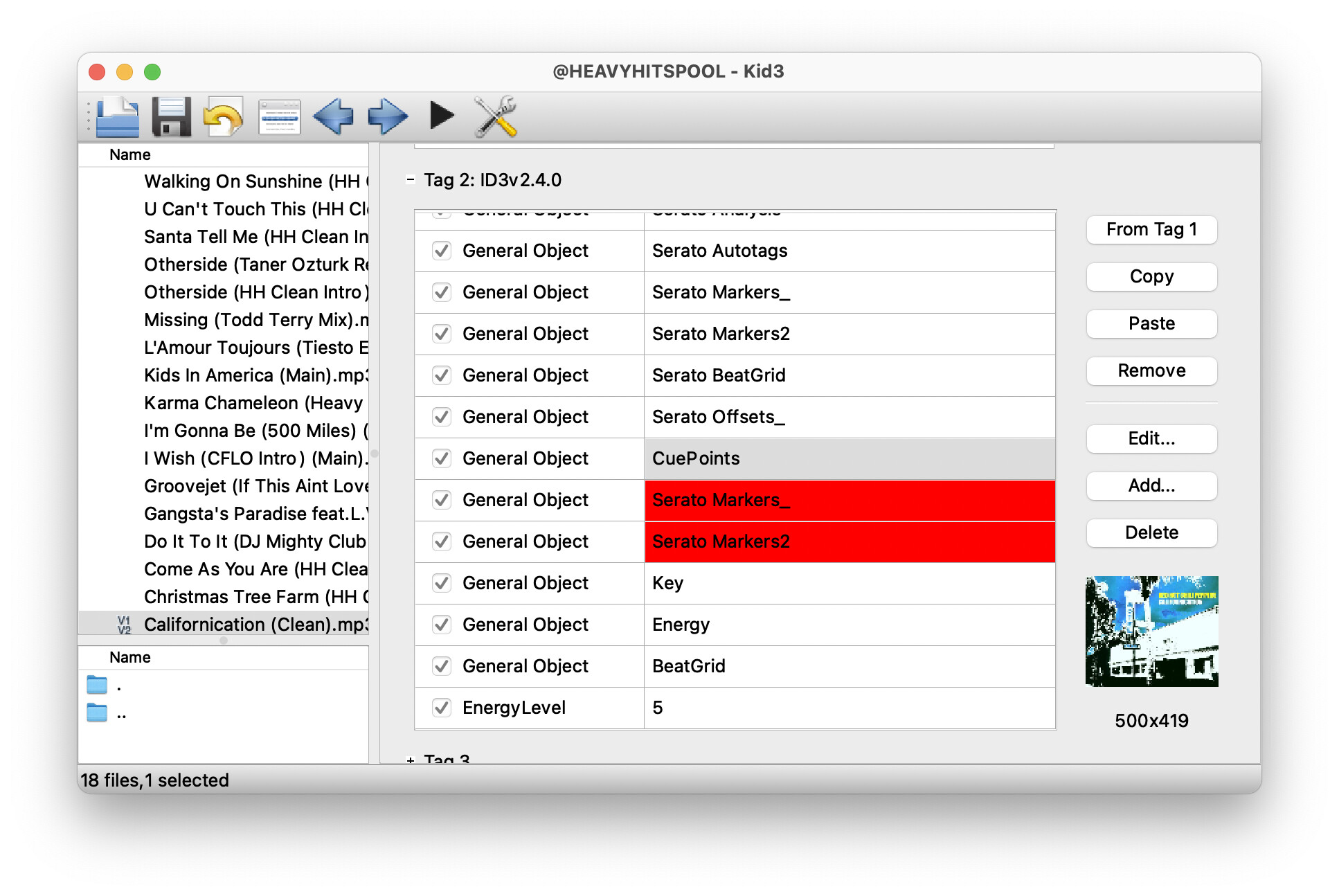This screenshot has height=896, width=1339.
Task: Open the create playlist toolbar icon
Action: (279, 116)
